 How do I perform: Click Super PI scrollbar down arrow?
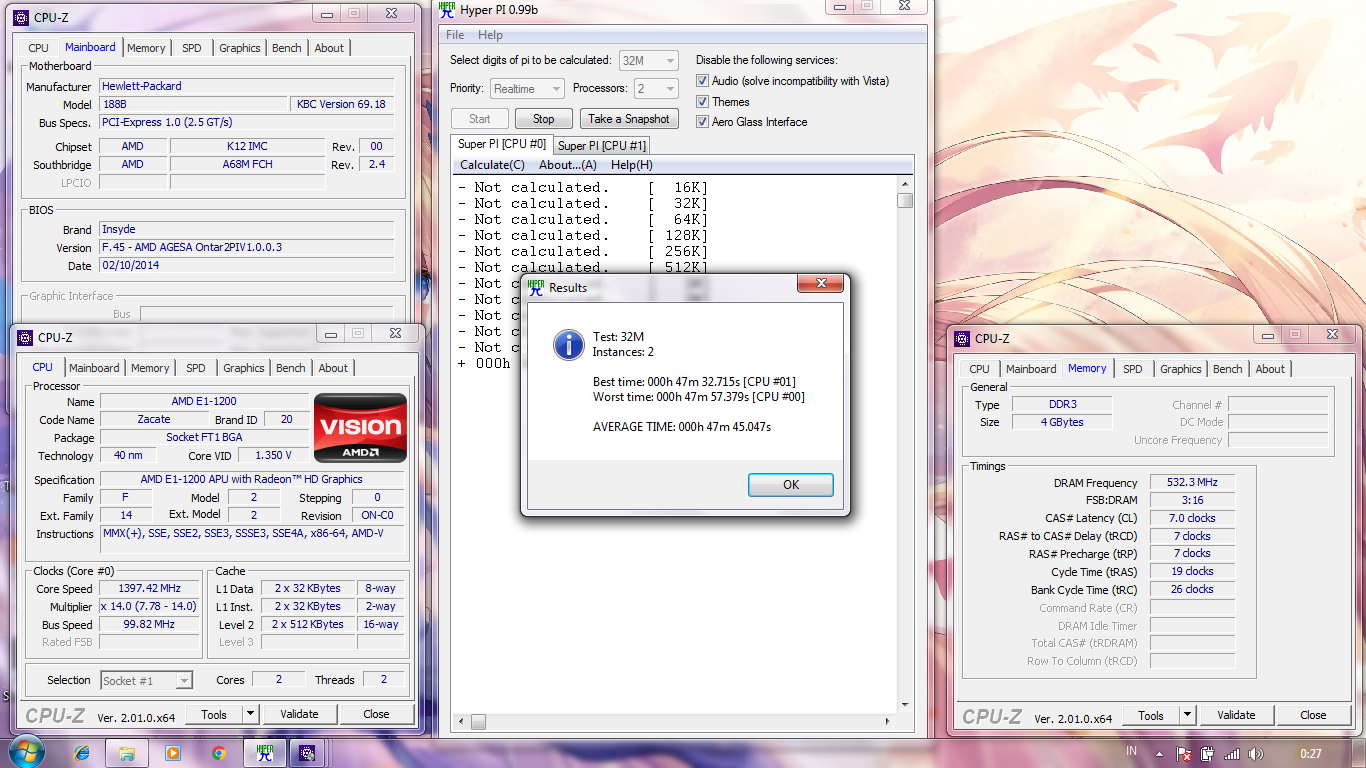[x=905, y=706]
